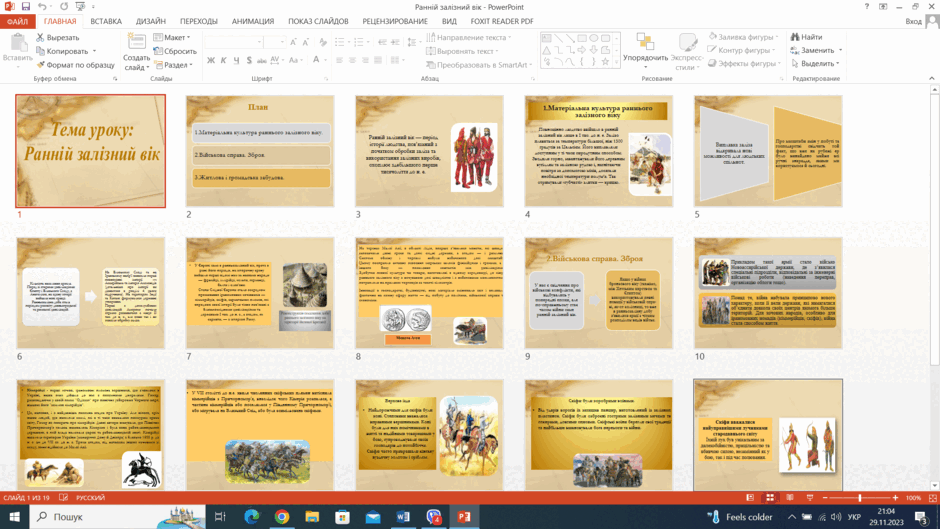Viewport: 940px width, 529px height.
Task: Click the numbered list icon
Action: (x=359, y=42)
